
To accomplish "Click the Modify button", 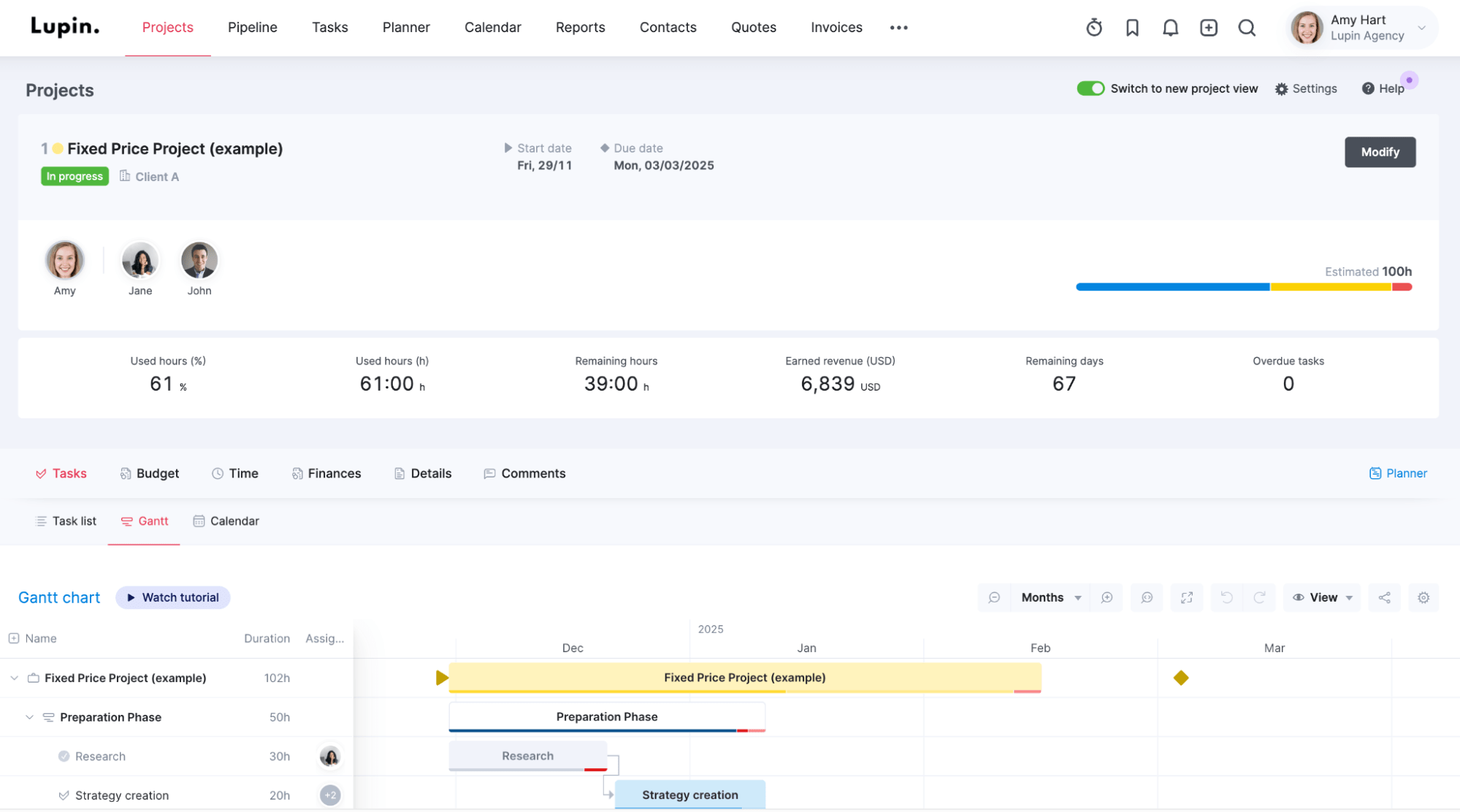I will click(1380, 152).
